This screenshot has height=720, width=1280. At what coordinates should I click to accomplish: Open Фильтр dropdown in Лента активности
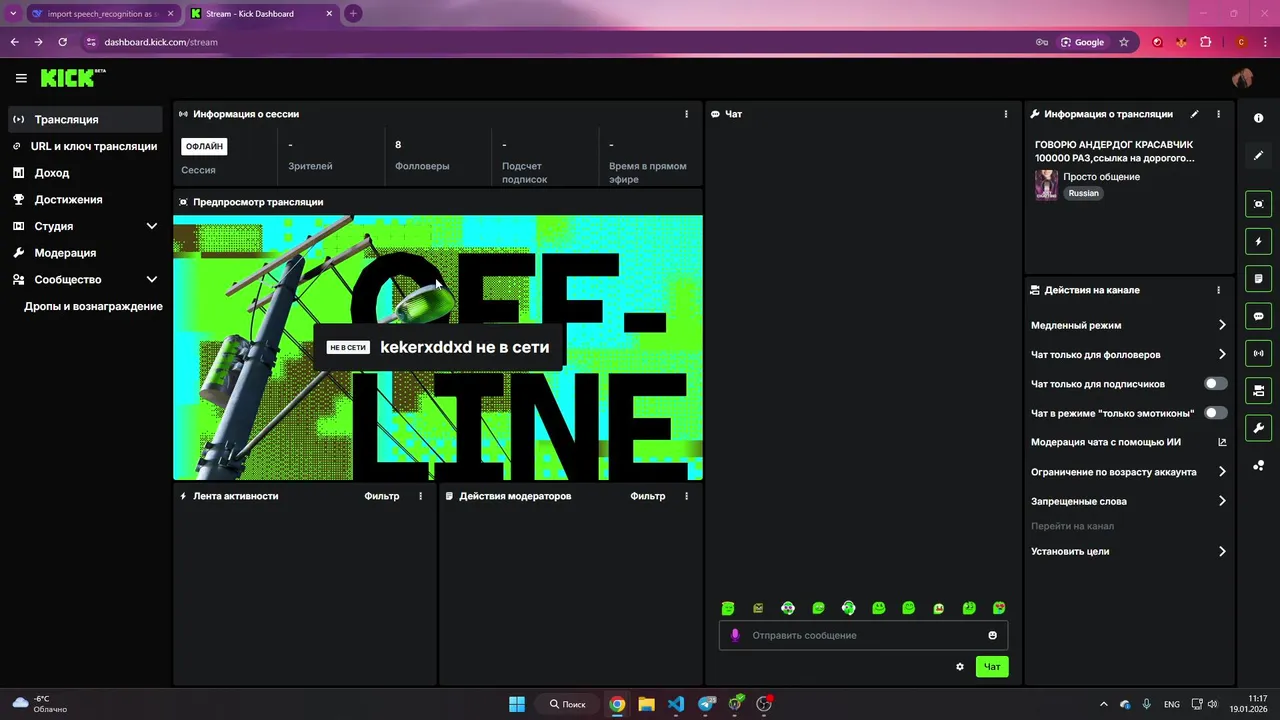pos(381,496)
